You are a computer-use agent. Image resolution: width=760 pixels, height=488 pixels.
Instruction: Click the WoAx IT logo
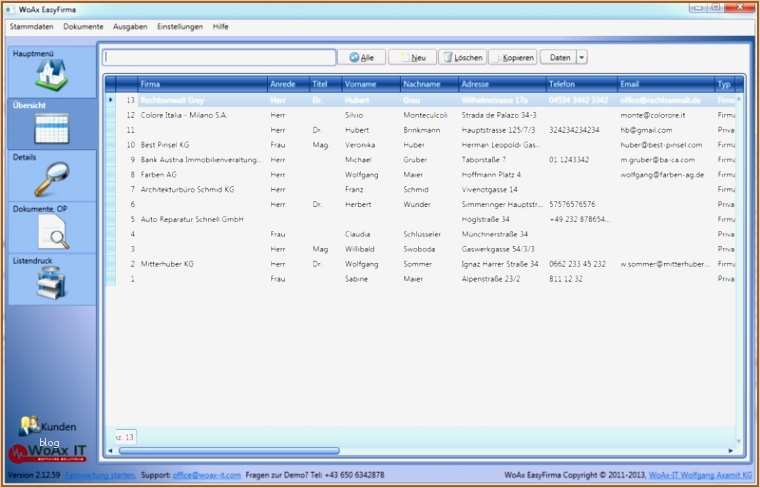[x=48, y=453]
